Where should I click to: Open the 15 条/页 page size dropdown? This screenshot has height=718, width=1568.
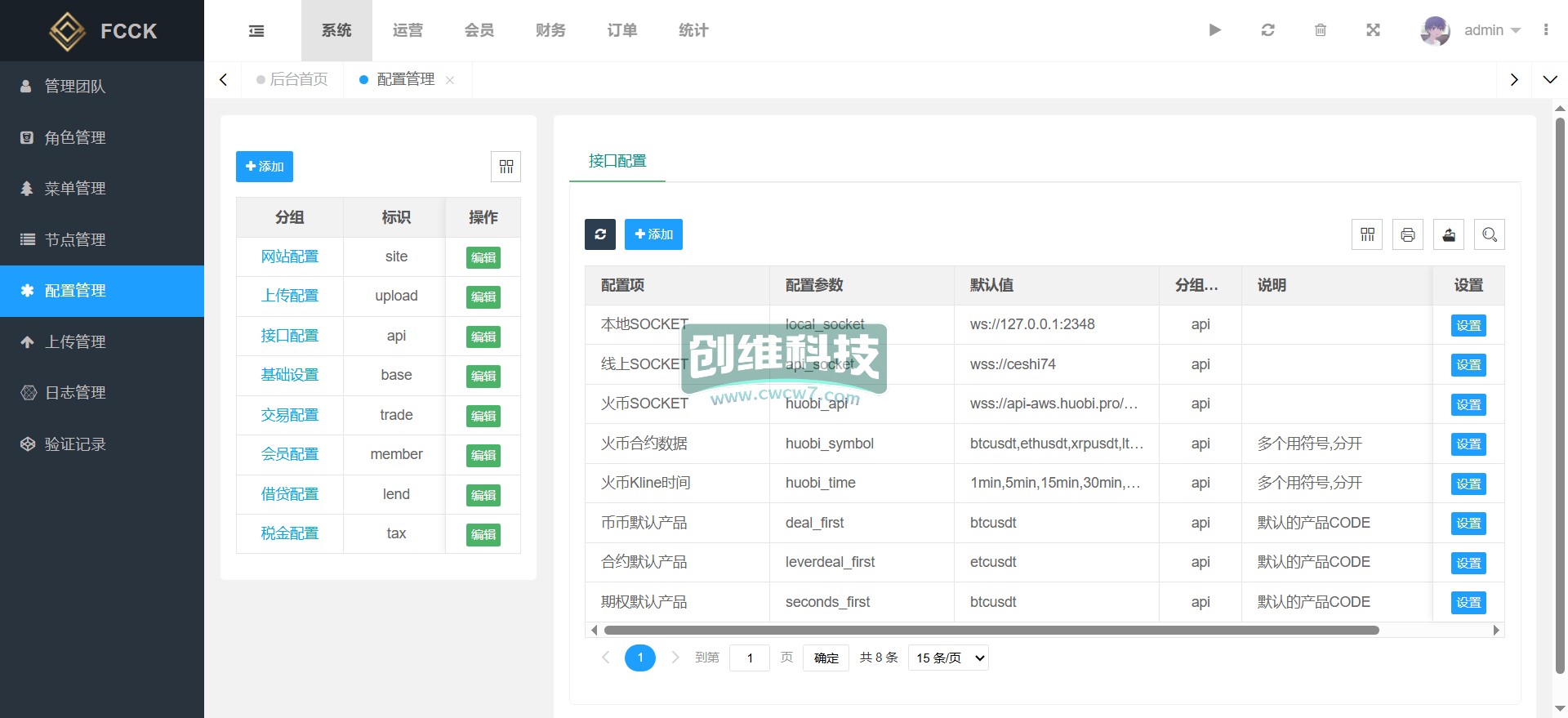tap(948, 658)
